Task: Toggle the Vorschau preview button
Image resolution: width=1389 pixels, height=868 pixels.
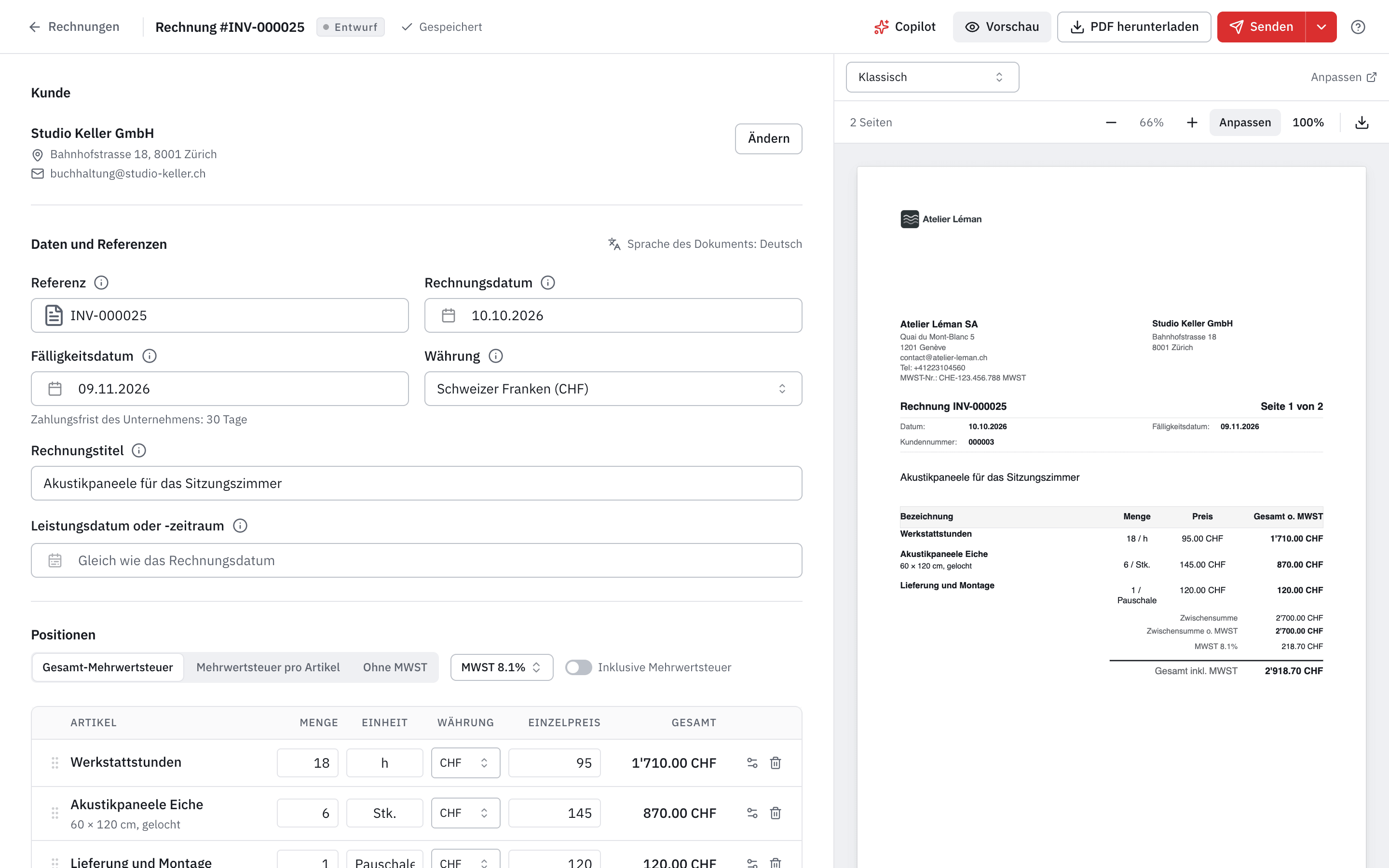Action: (1002, 27)
